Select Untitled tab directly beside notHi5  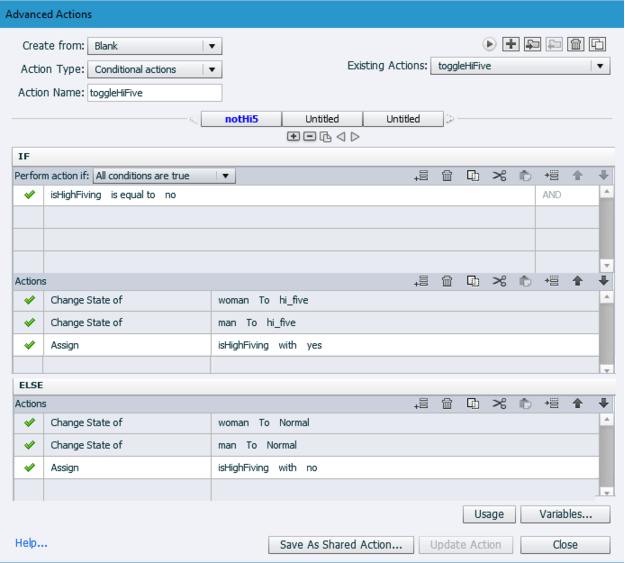322,119
